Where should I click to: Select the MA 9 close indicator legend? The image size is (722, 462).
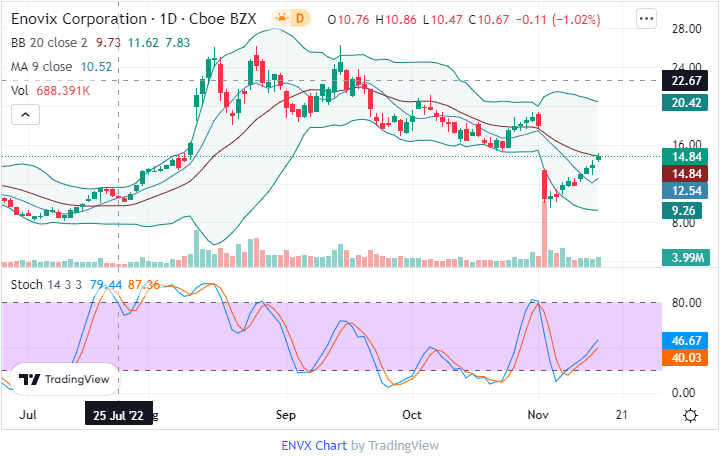point(41,66)
